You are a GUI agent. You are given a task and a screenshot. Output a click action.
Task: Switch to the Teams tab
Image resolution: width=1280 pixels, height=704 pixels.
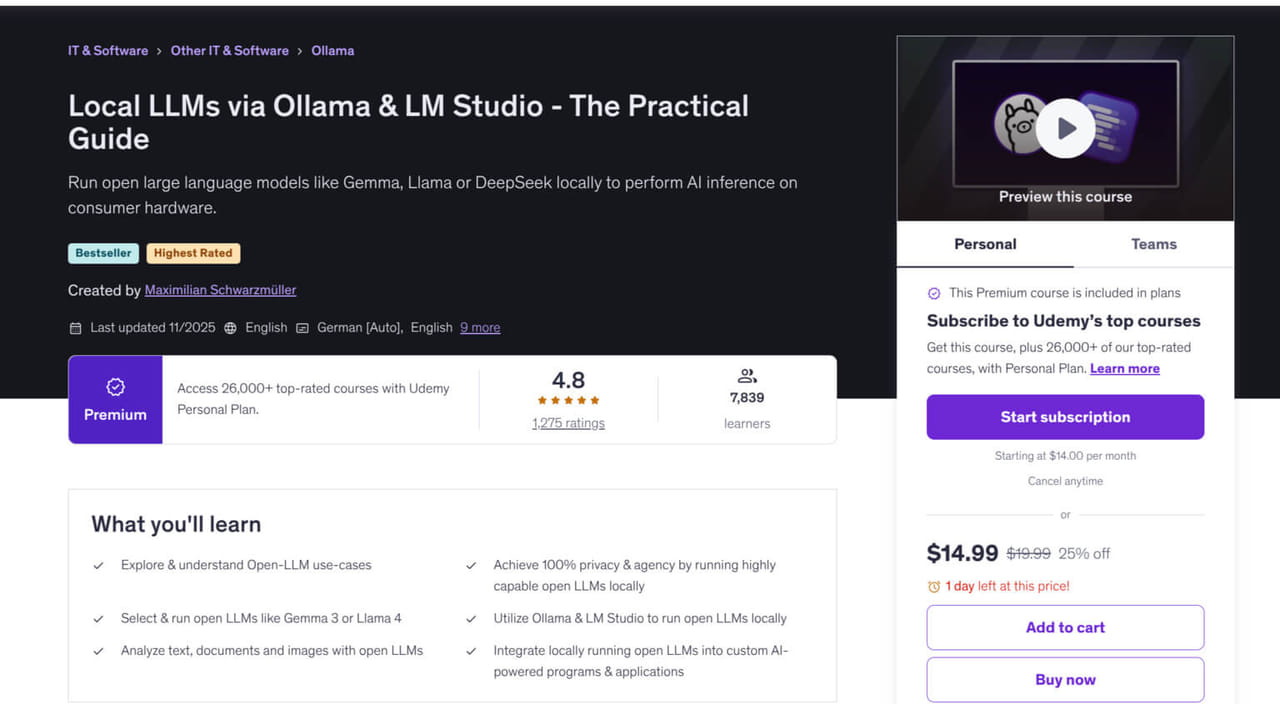[x=1153, y=244]
